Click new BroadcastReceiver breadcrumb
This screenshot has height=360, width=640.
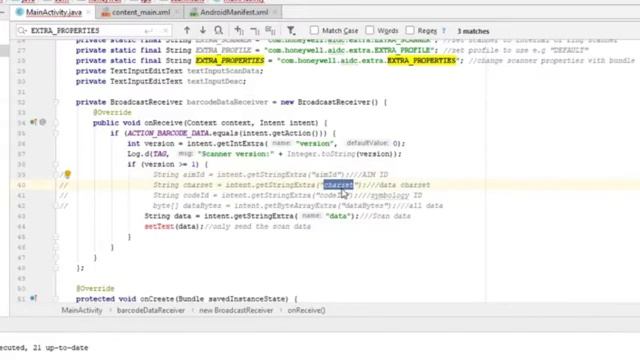point(236,310)
